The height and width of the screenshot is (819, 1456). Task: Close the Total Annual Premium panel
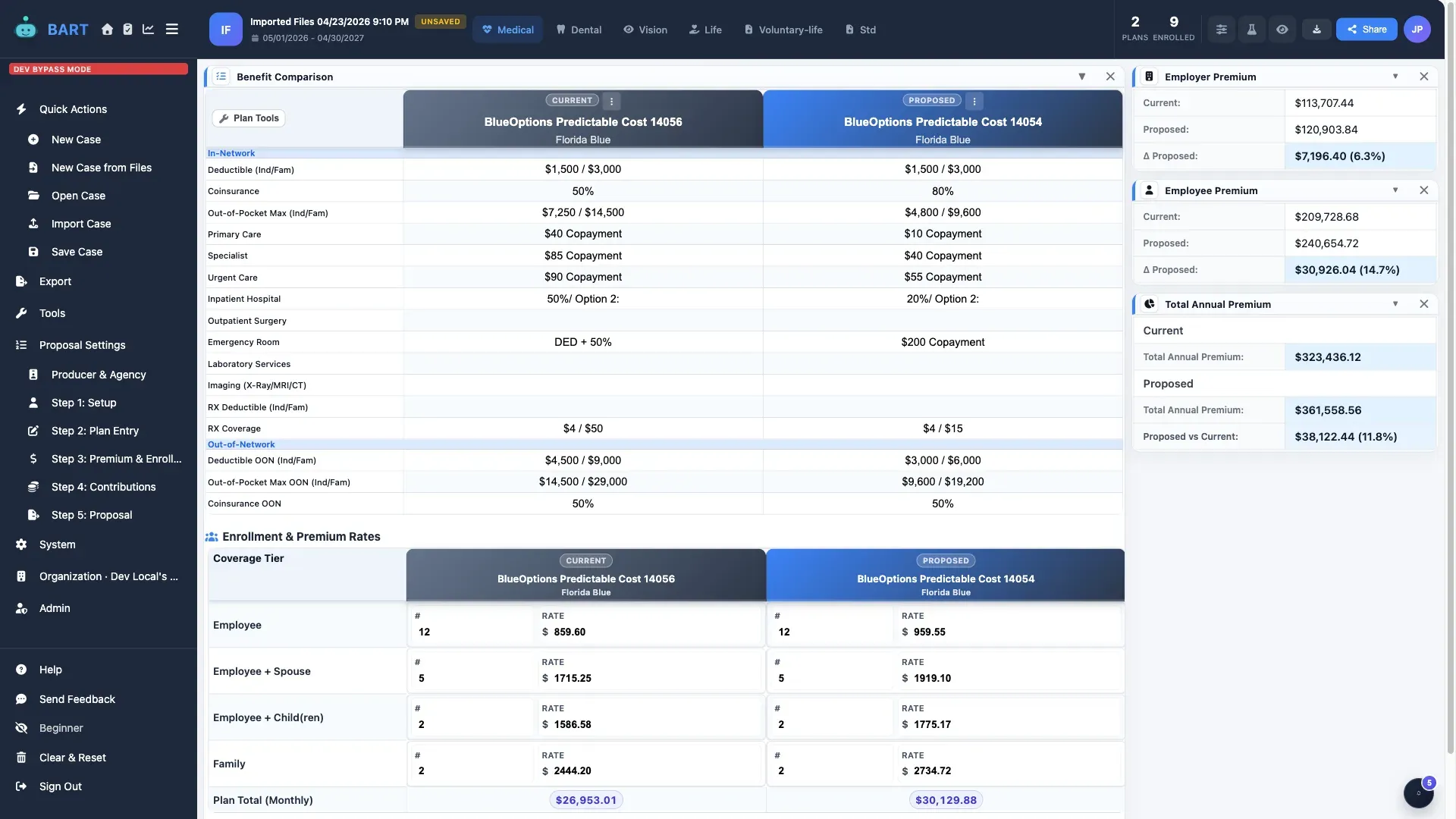click(x=1424, y=304)
